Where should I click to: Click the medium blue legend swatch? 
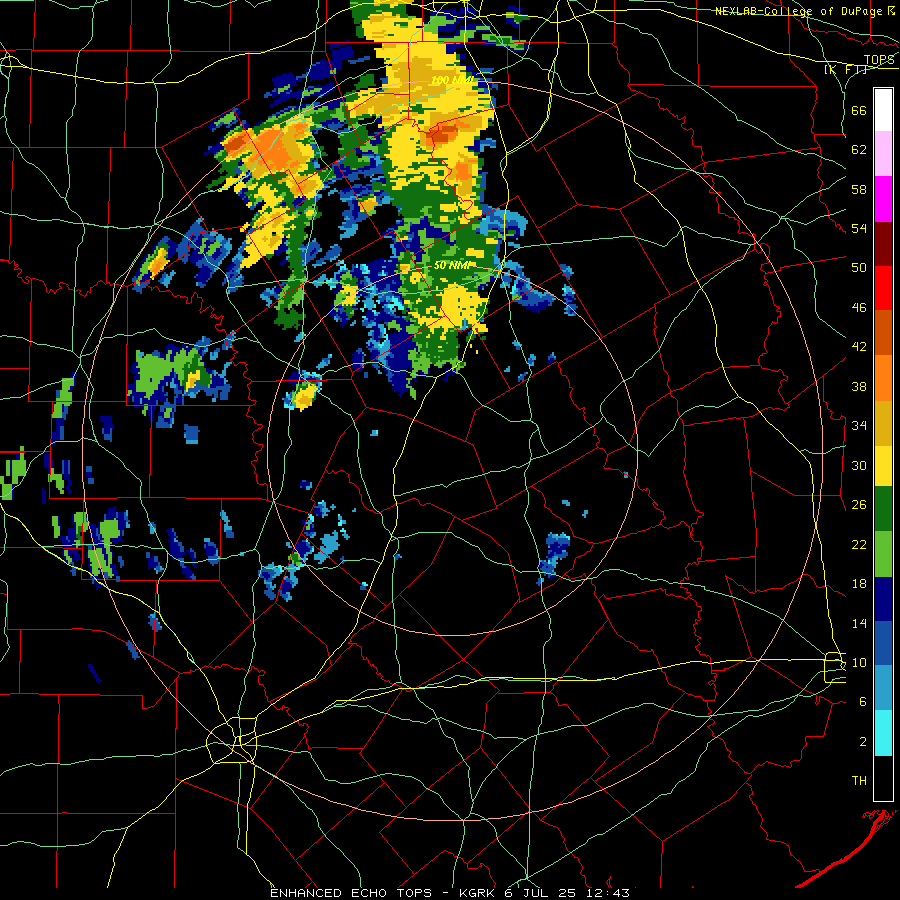click(x=883, y=643)
